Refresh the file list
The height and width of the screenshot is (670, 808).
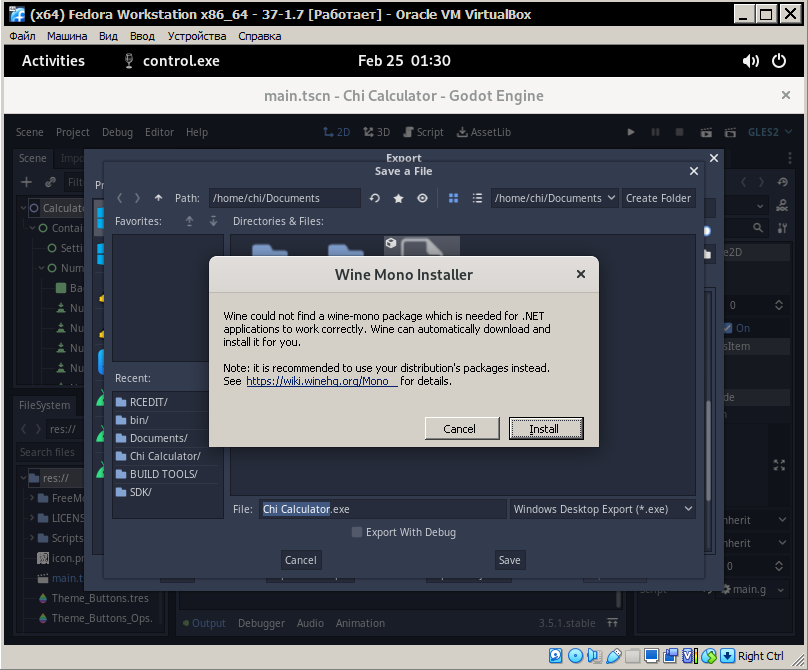point(375,198)
